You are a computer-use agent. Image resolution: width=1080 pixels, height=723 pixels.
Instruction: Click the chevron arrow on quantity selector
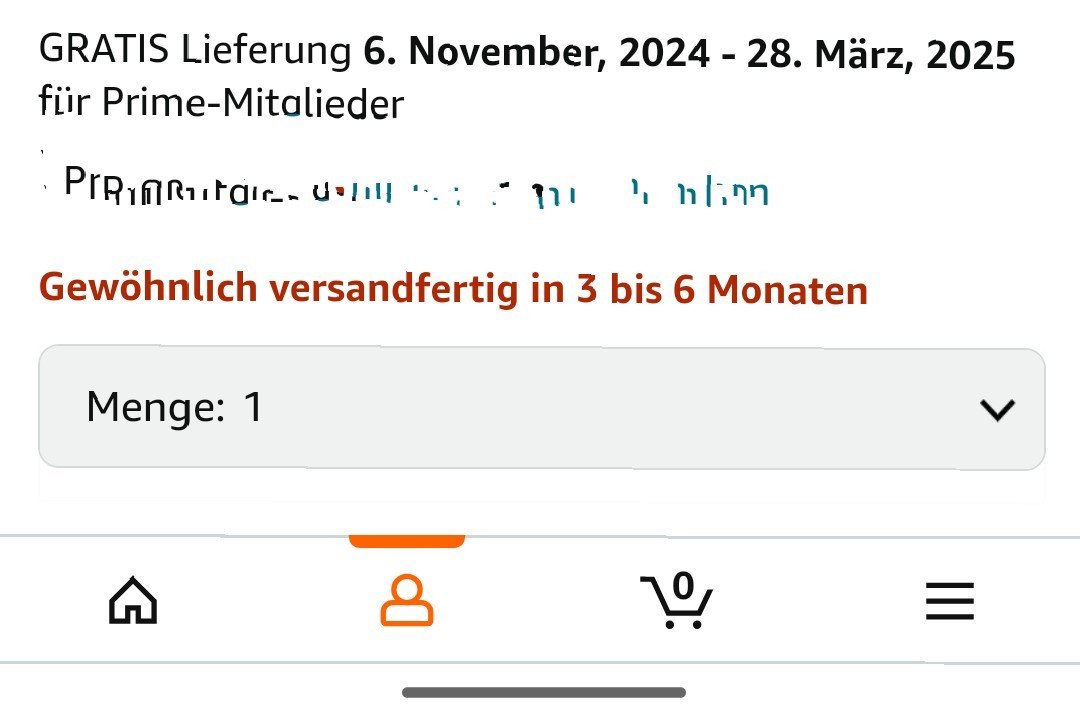pos(997,409)
